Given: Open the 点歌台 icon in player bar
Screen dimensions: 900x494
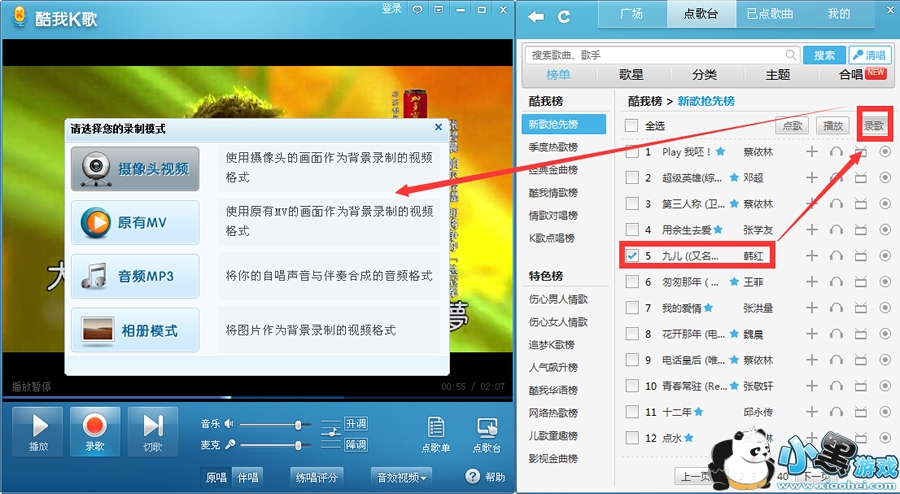Looking at the screenshot, I should click(x=487, y=435).
